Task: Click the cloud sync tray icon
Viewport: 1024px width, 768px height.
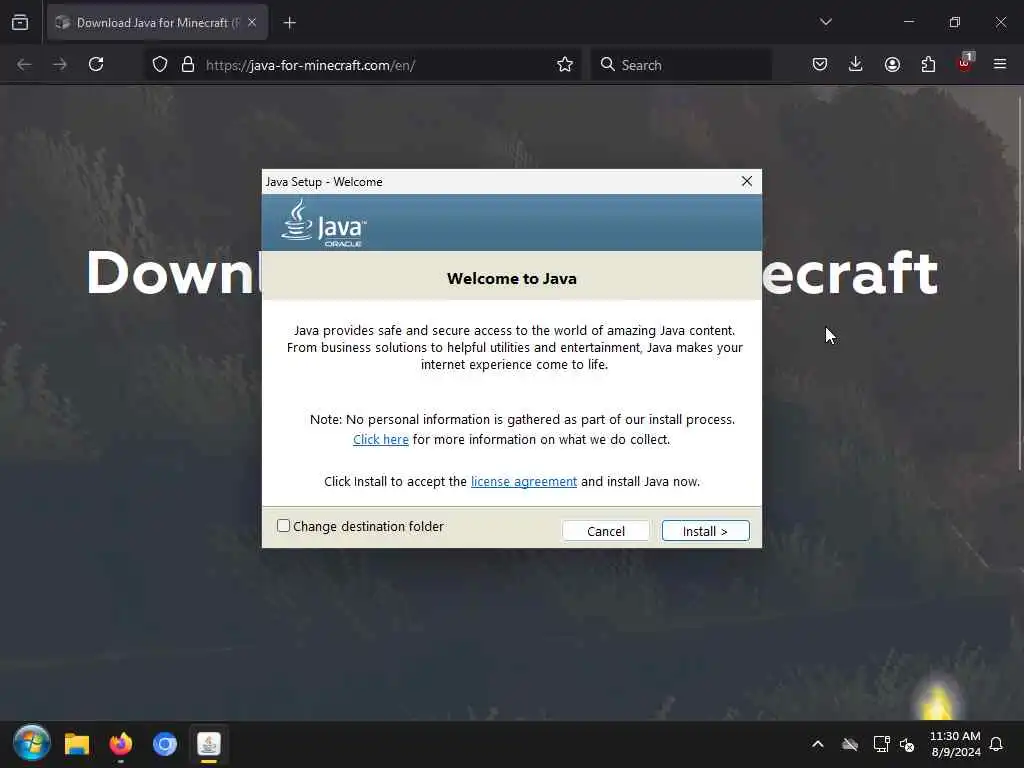Action: pos(850,744)
